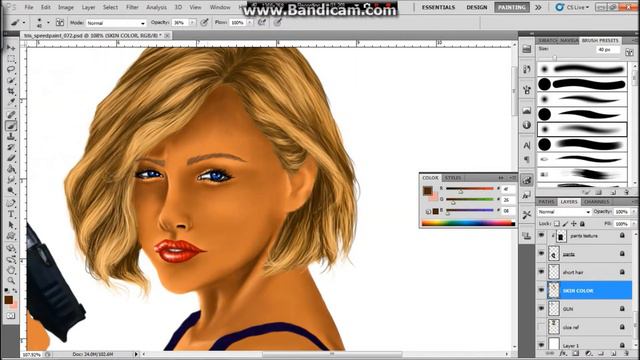Switch to the Styles tab
This screenshot has height=360, width=640.
point(453,178)
